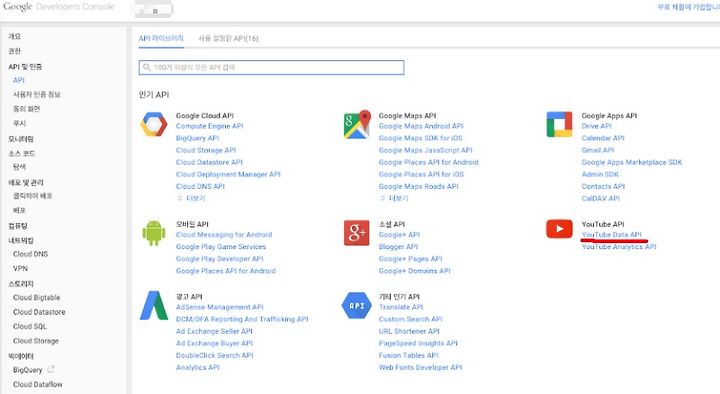Open the Gmail API link
720x394 pixels.
pyautogui.click(x=597, y=150)
